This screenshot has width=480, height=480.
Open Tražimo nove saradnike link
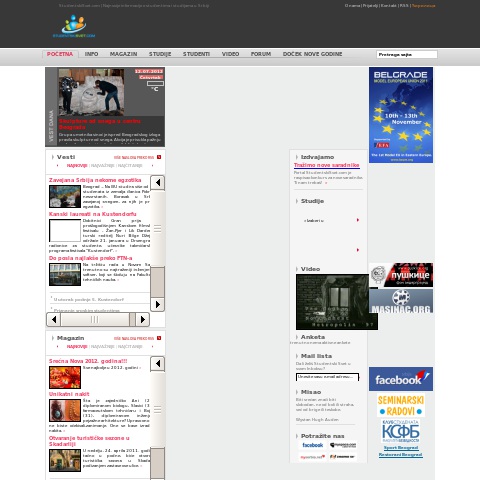pos(326,165)
